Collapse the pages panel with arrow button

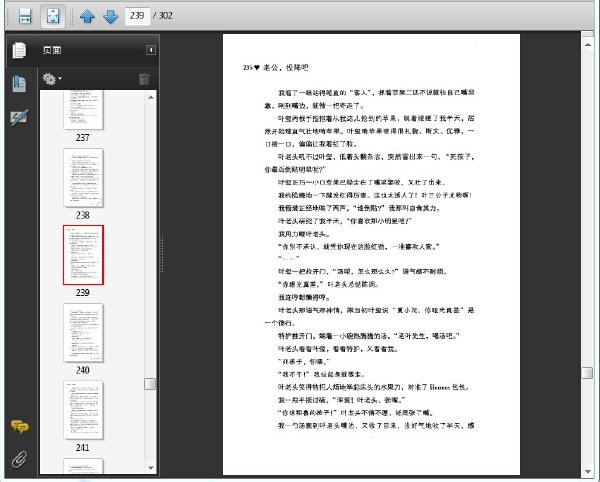point(151,50)
